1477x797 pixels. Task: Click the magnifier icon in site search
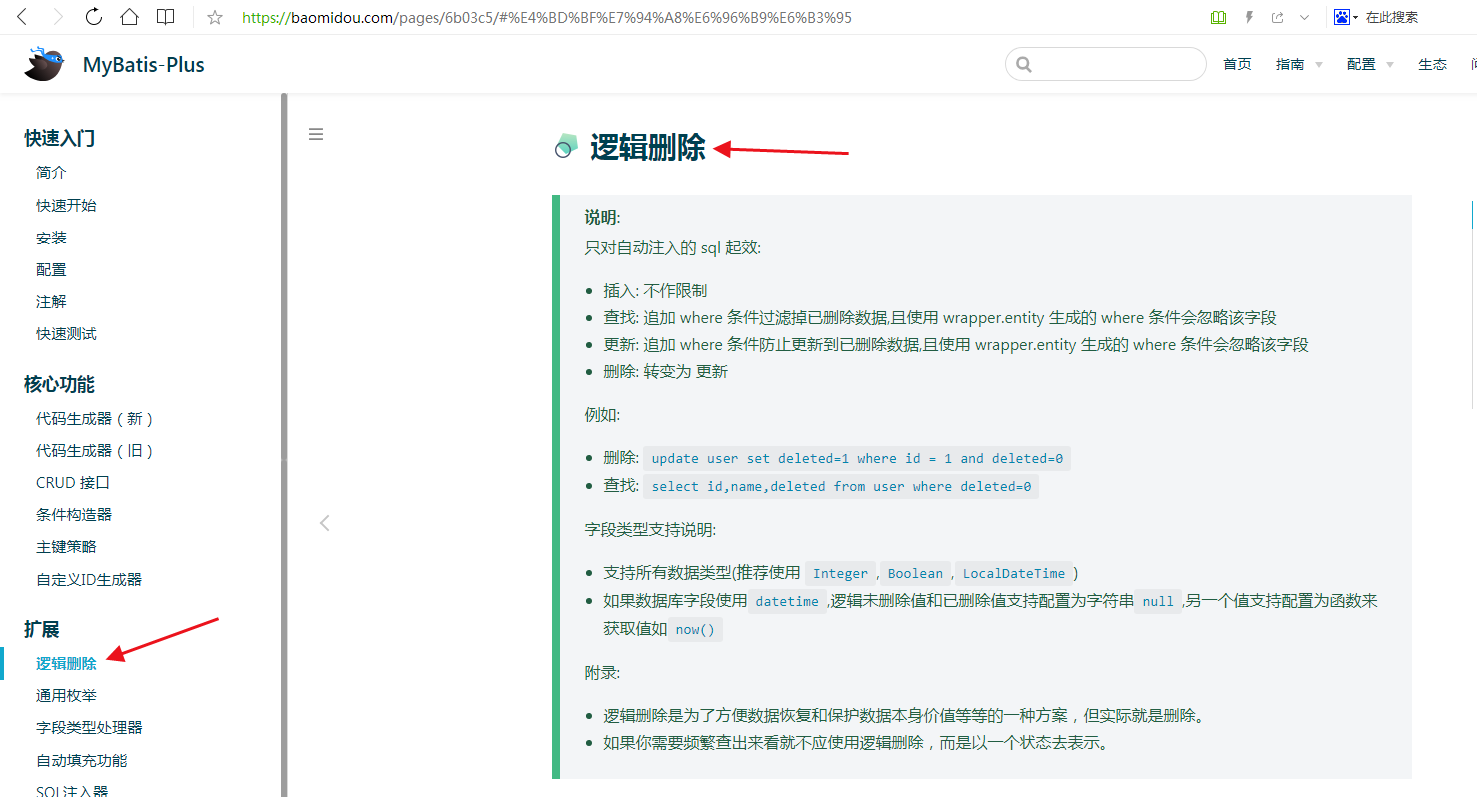[1023, 64]
